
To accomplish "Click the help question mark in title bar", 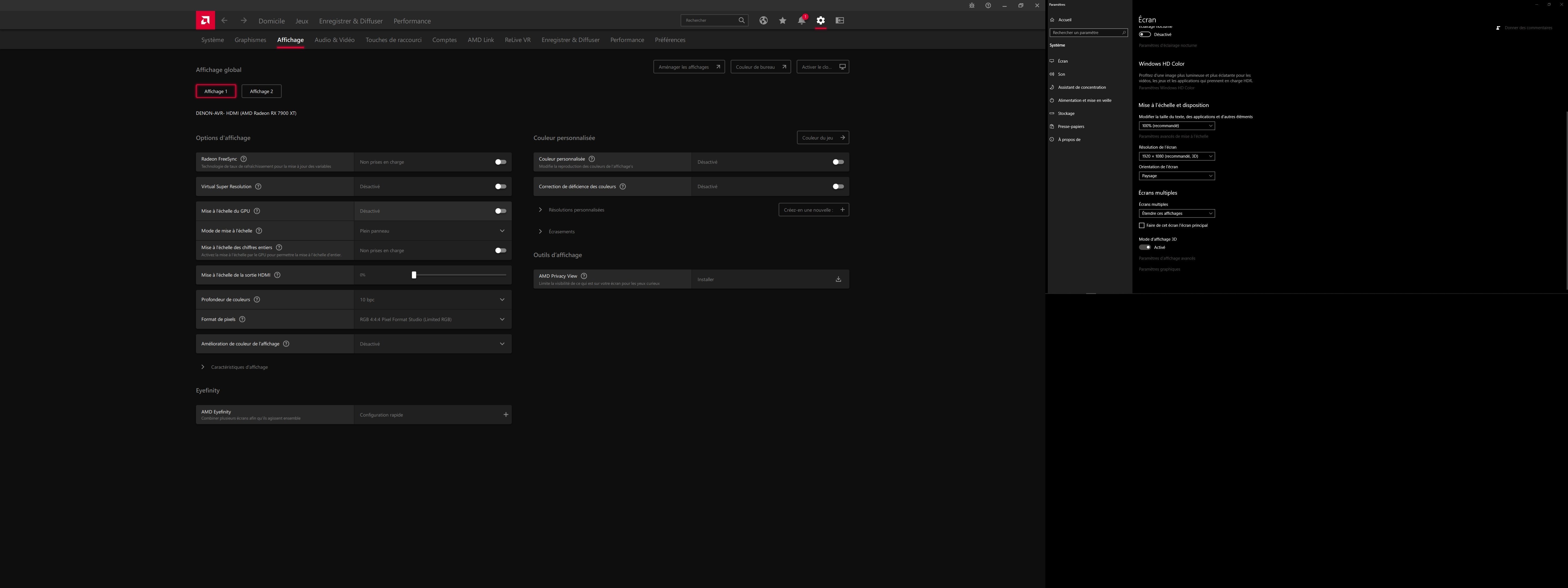I will point(988,5).
